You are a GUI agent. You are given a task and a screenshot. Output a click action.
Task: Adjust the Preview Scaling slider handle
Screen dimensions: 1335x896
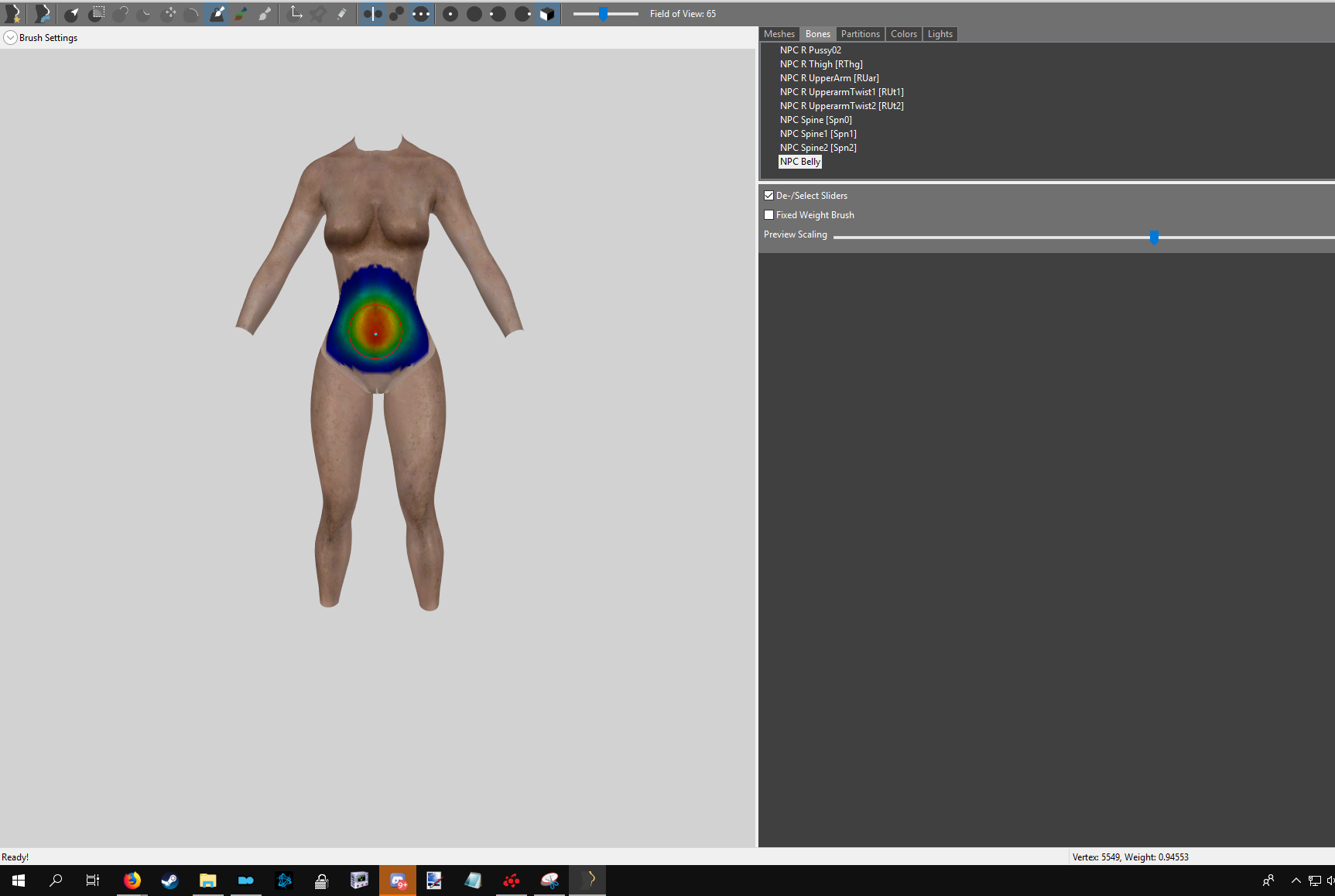click(1154, 238)
